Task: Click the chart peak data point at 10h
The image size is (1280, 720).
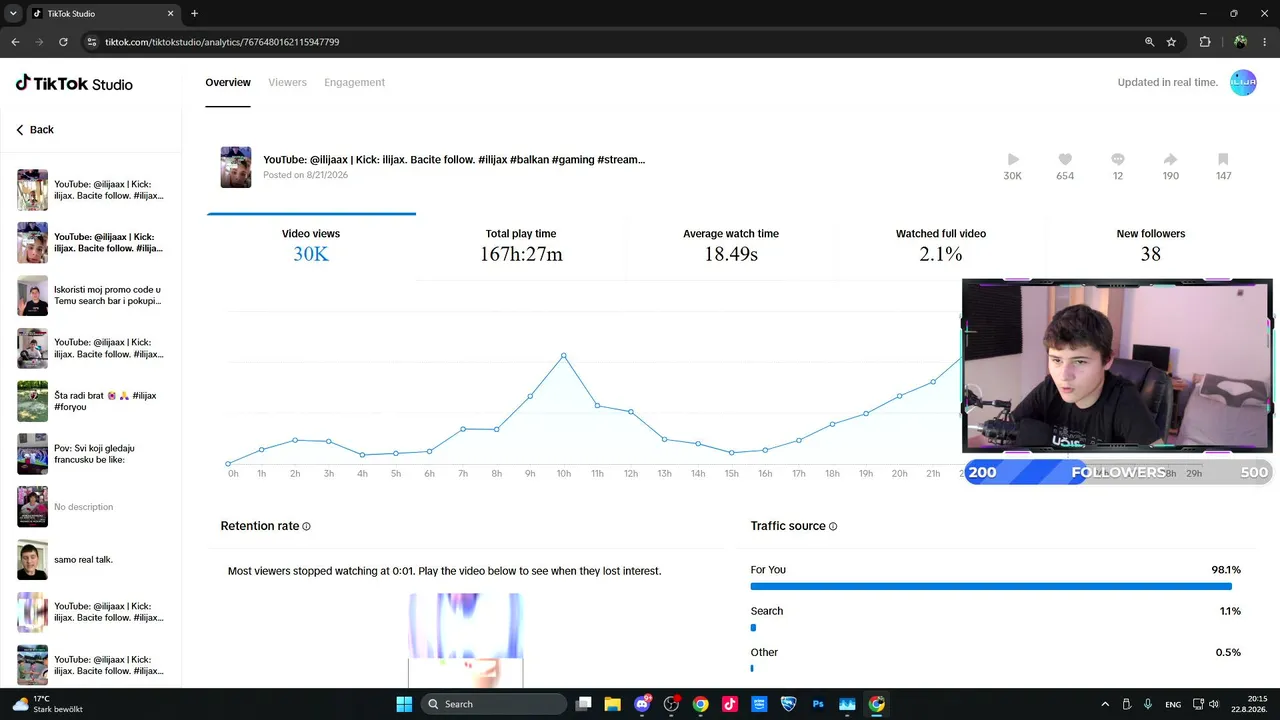Action: tap(564, 355)
